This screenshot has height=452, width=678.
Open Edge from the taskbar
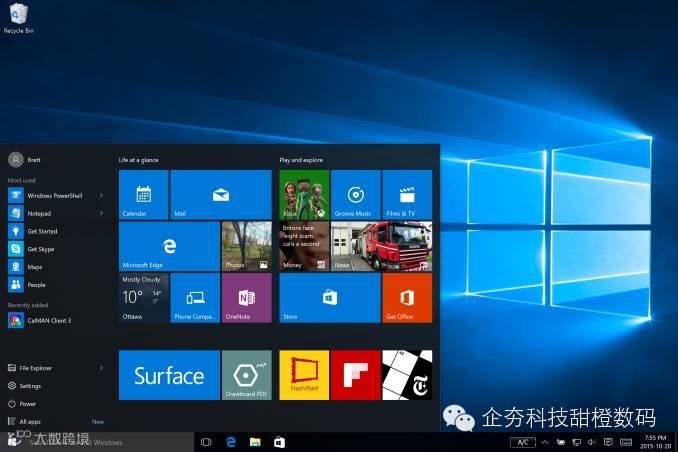tap(231, 442)
